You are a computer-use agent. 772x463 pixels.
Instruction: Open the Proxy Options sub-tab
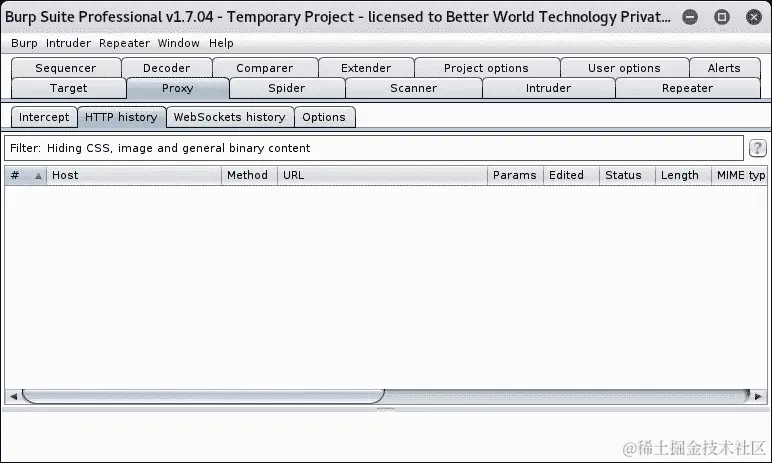(x=324, y=117)
